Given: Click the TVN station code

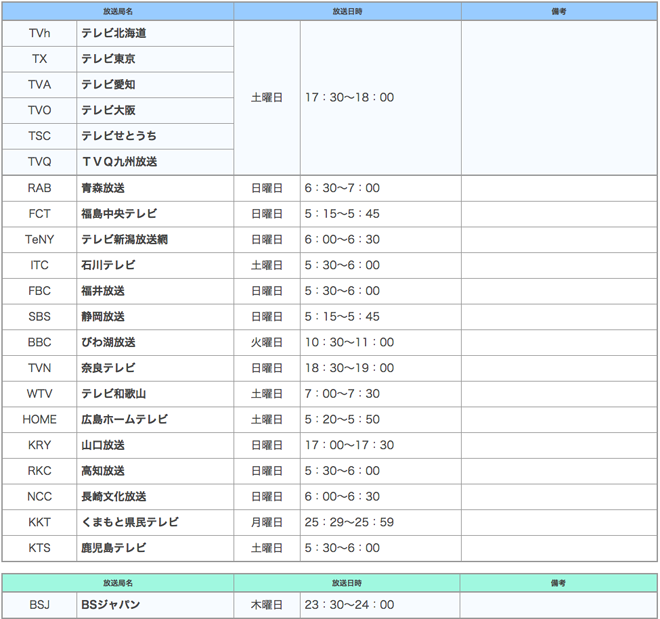Looking at the screenshot, I should click(40, 368).
